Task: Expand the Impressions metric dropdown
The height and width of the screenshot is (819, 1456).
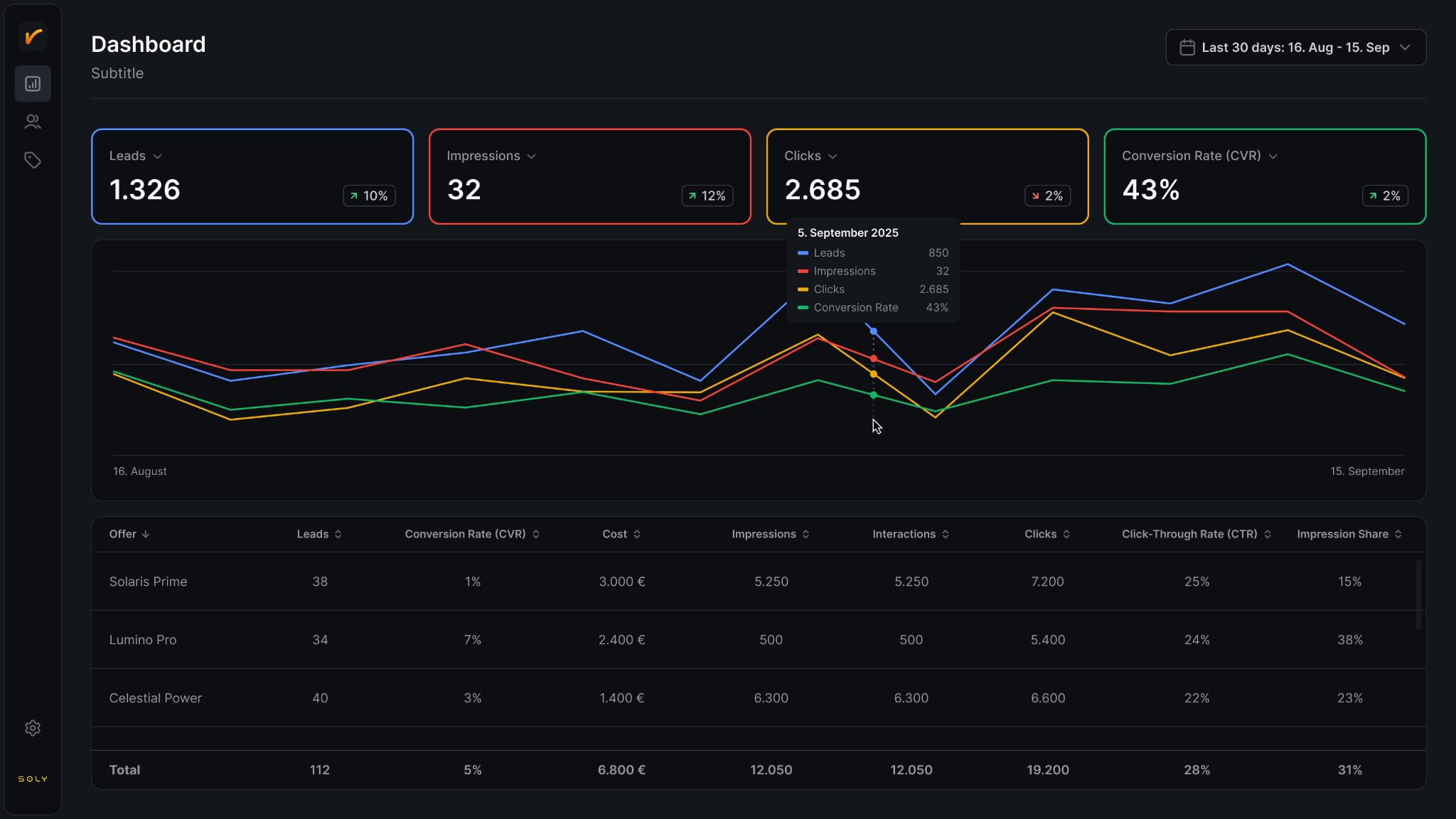Action: point(532,156)
